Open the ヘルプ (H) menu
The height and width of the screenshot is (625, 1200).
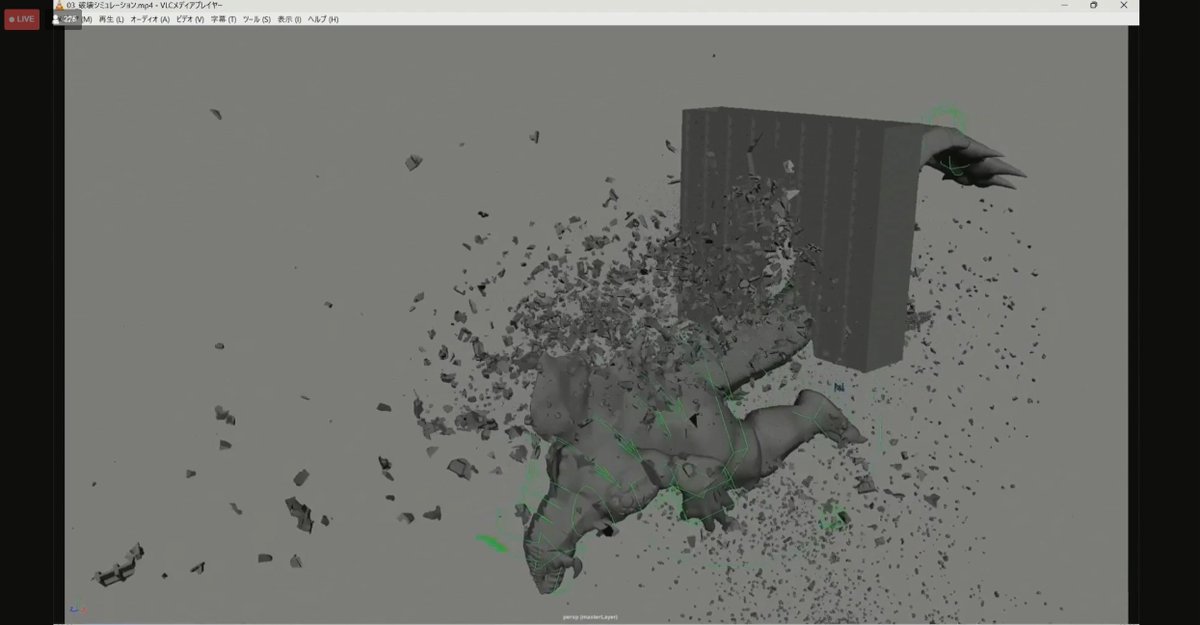pos(323,19)
